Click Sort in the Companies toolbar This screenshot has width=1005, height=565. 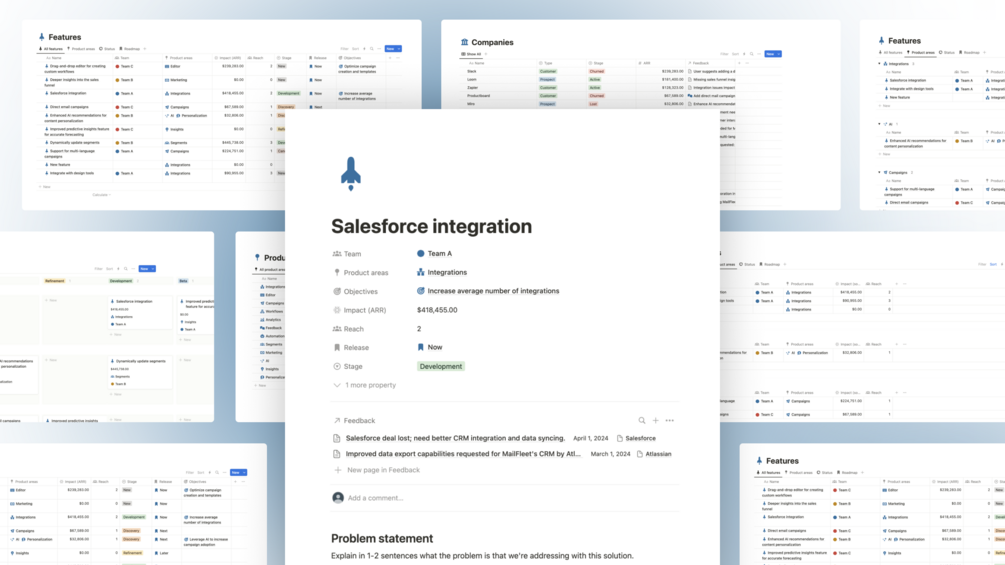click(735, 54)
